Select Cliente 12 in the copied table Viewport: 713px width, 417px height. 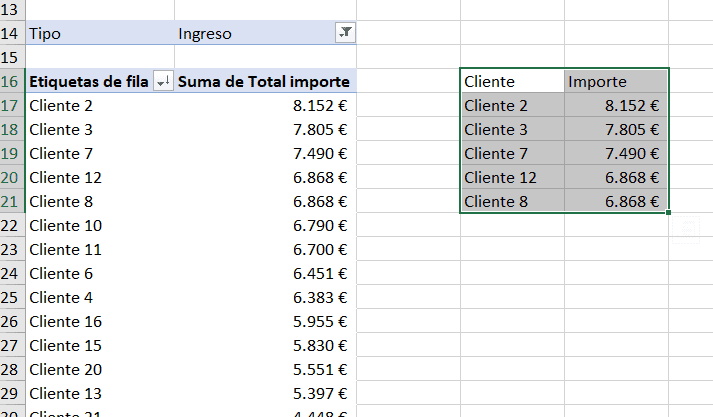(512, 177)
